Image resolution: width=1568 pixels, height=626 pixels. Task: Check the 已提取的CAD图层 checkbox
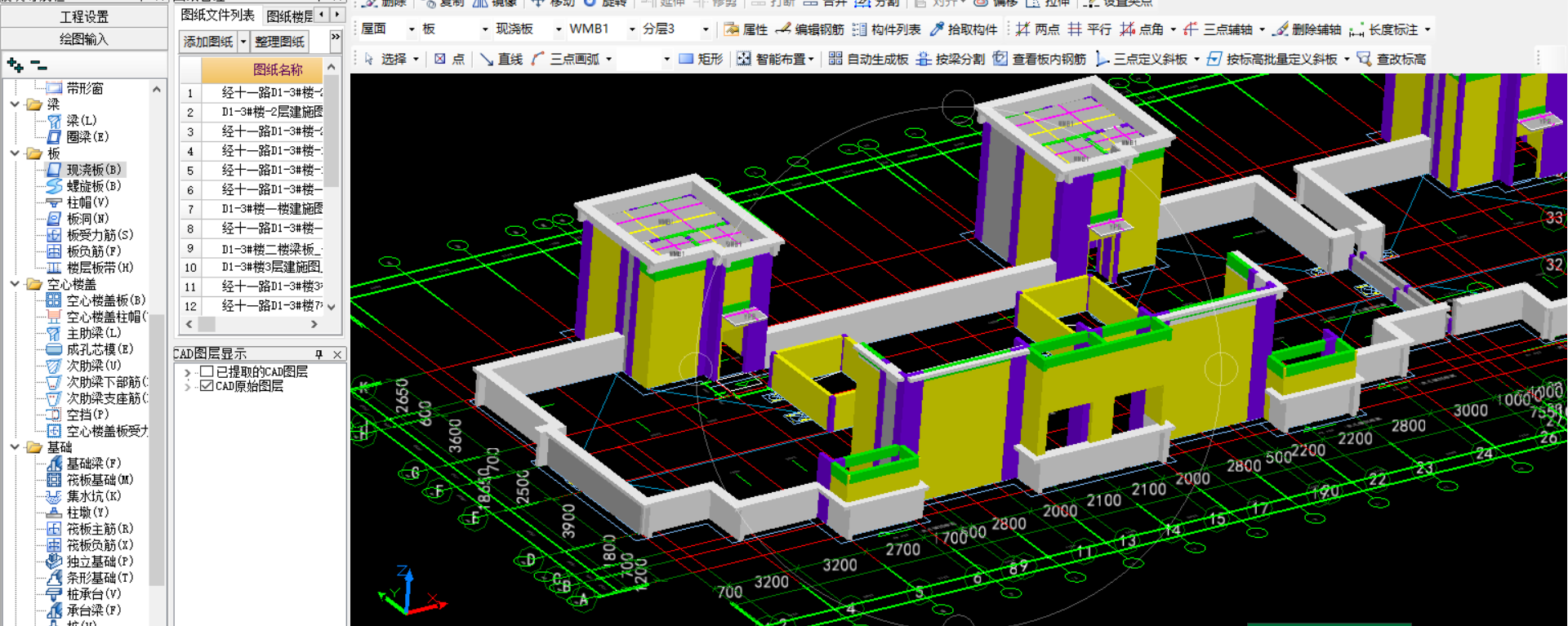[x=207, y=371]
